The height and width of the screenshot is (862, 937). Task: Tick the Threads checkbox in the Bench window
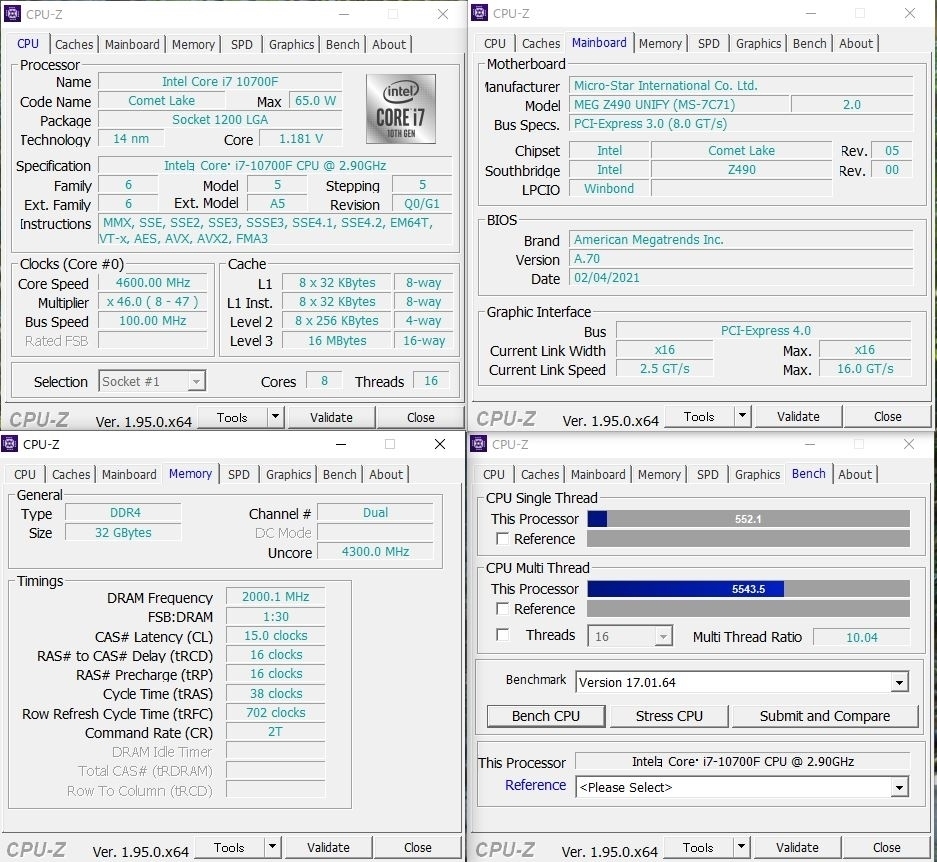(x=503, y=635)
